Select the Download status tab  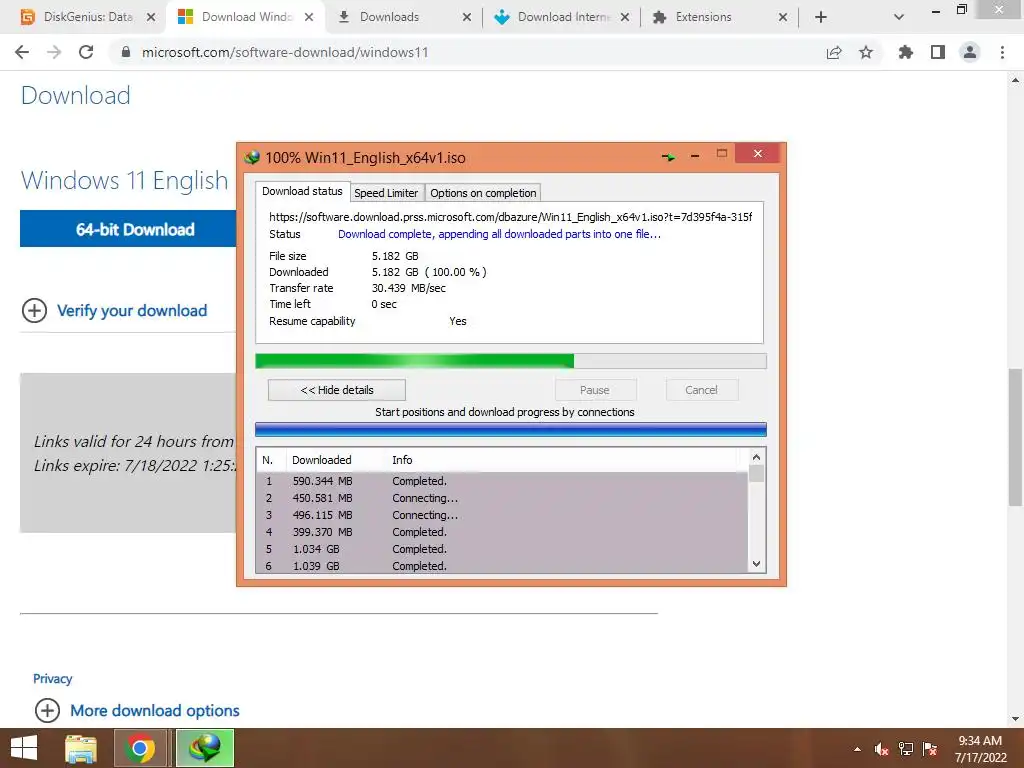pyautogui.click(x=302, y=191)
